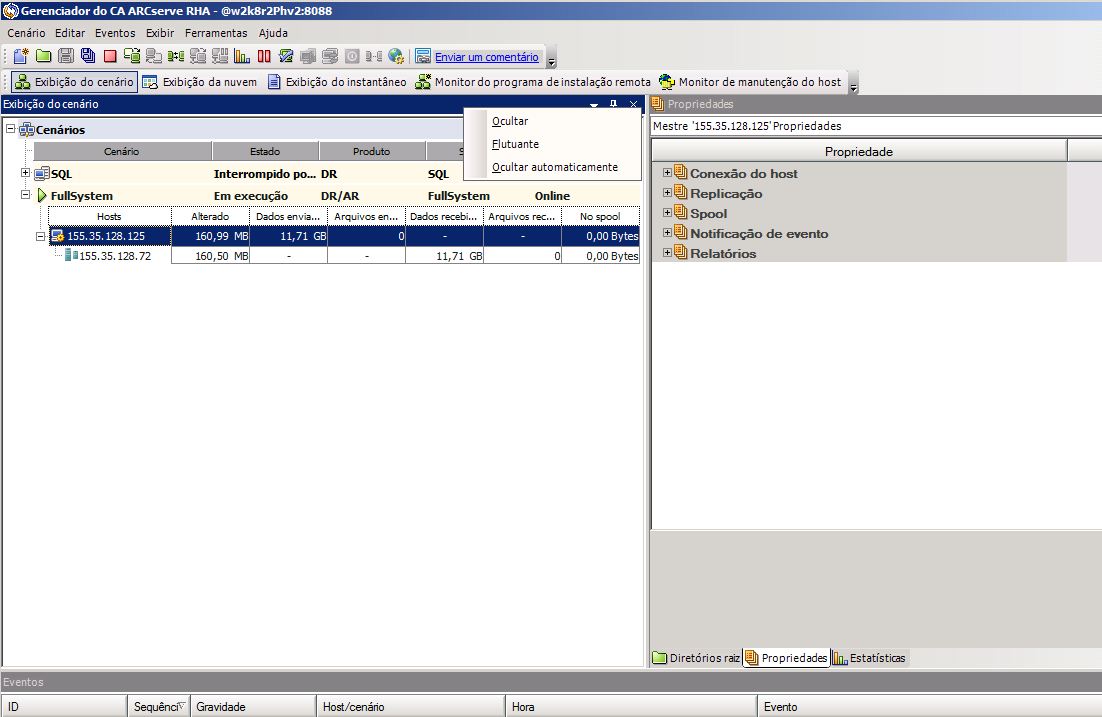Expand the SQL scenario tree node
This screenshot has width=1102, height=717.
pos(26,174)
